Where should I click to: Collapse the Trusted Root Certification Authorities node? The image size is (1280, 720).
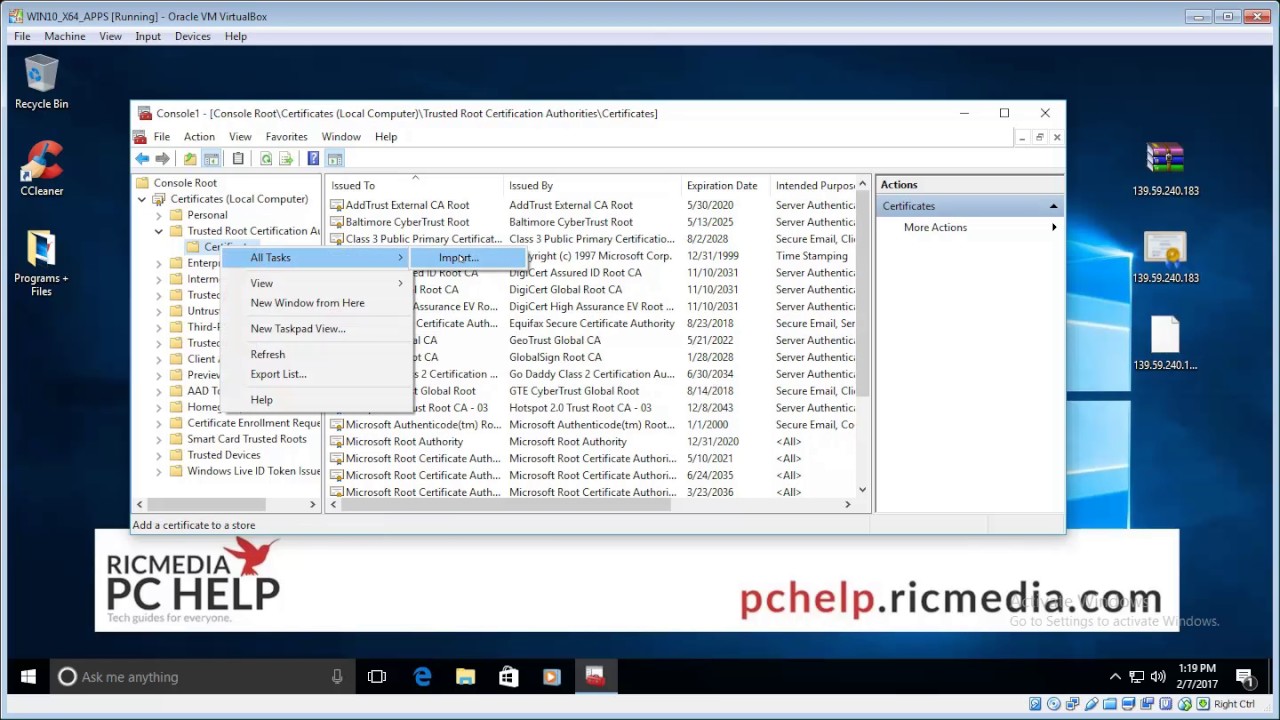158,231
